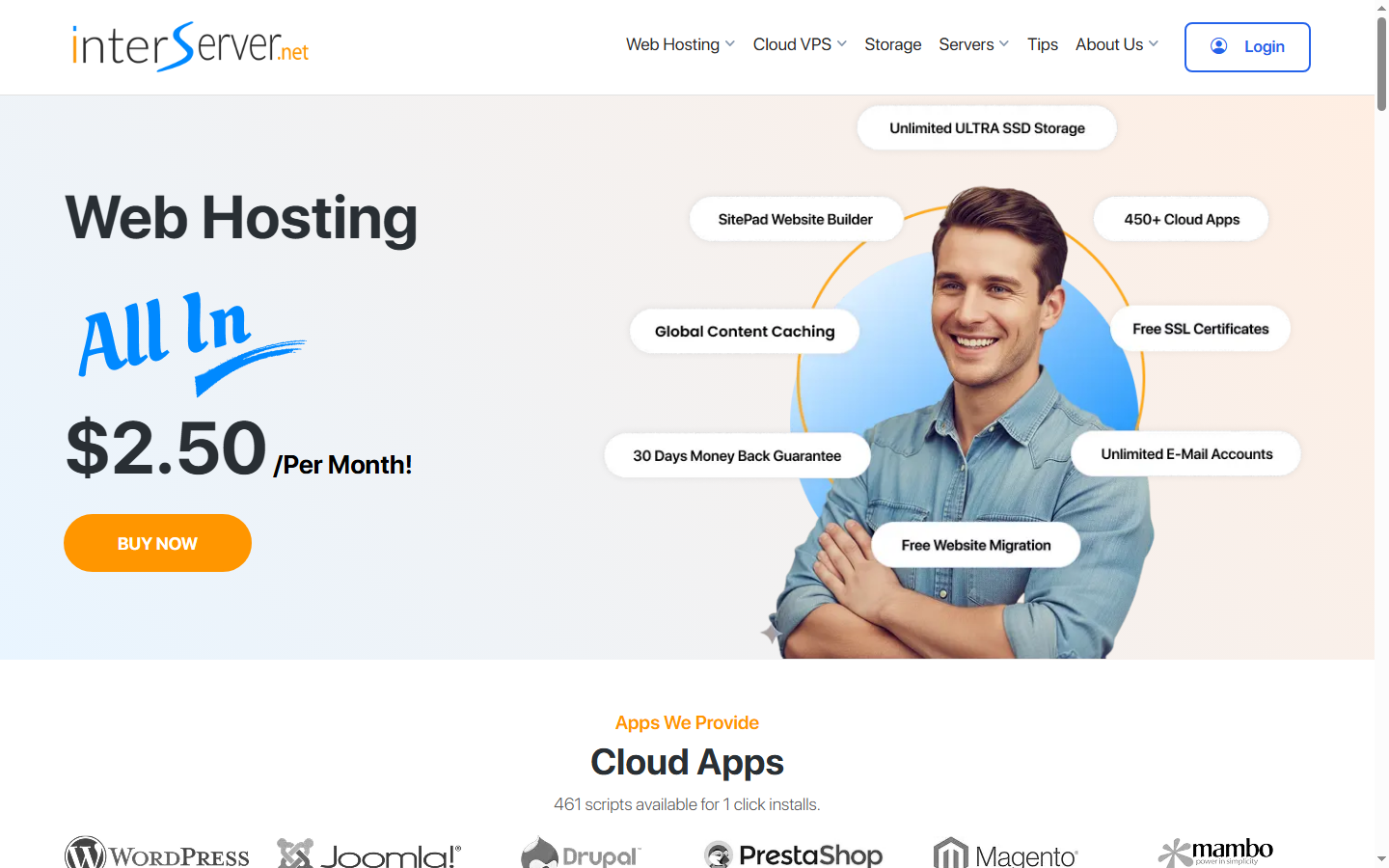Click SitePad Website Builder pill
The height and width of the screenshot is (868, 1389).
point(796,219)
